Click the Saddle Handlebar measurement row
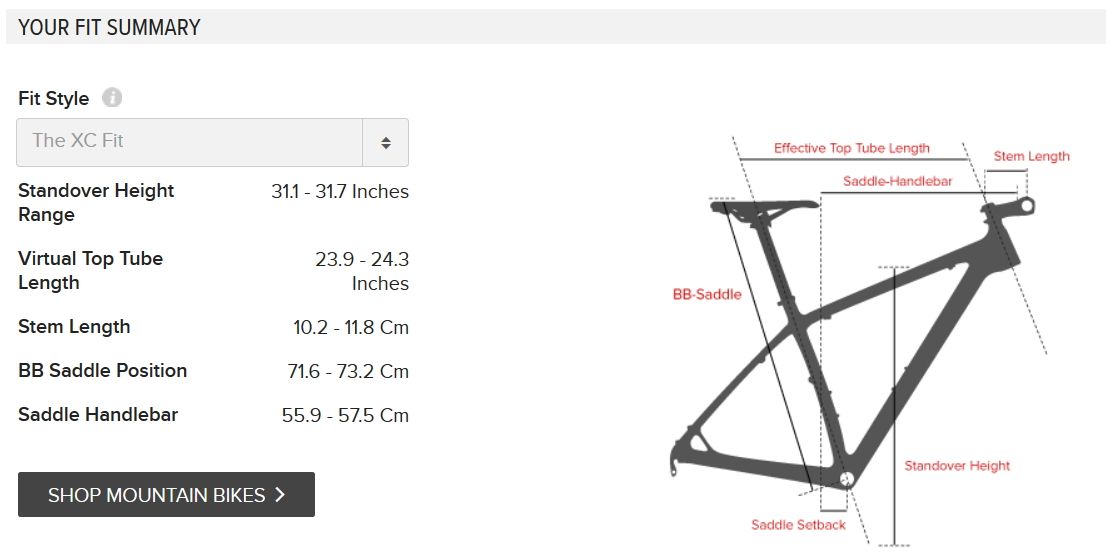 (213, 415)
